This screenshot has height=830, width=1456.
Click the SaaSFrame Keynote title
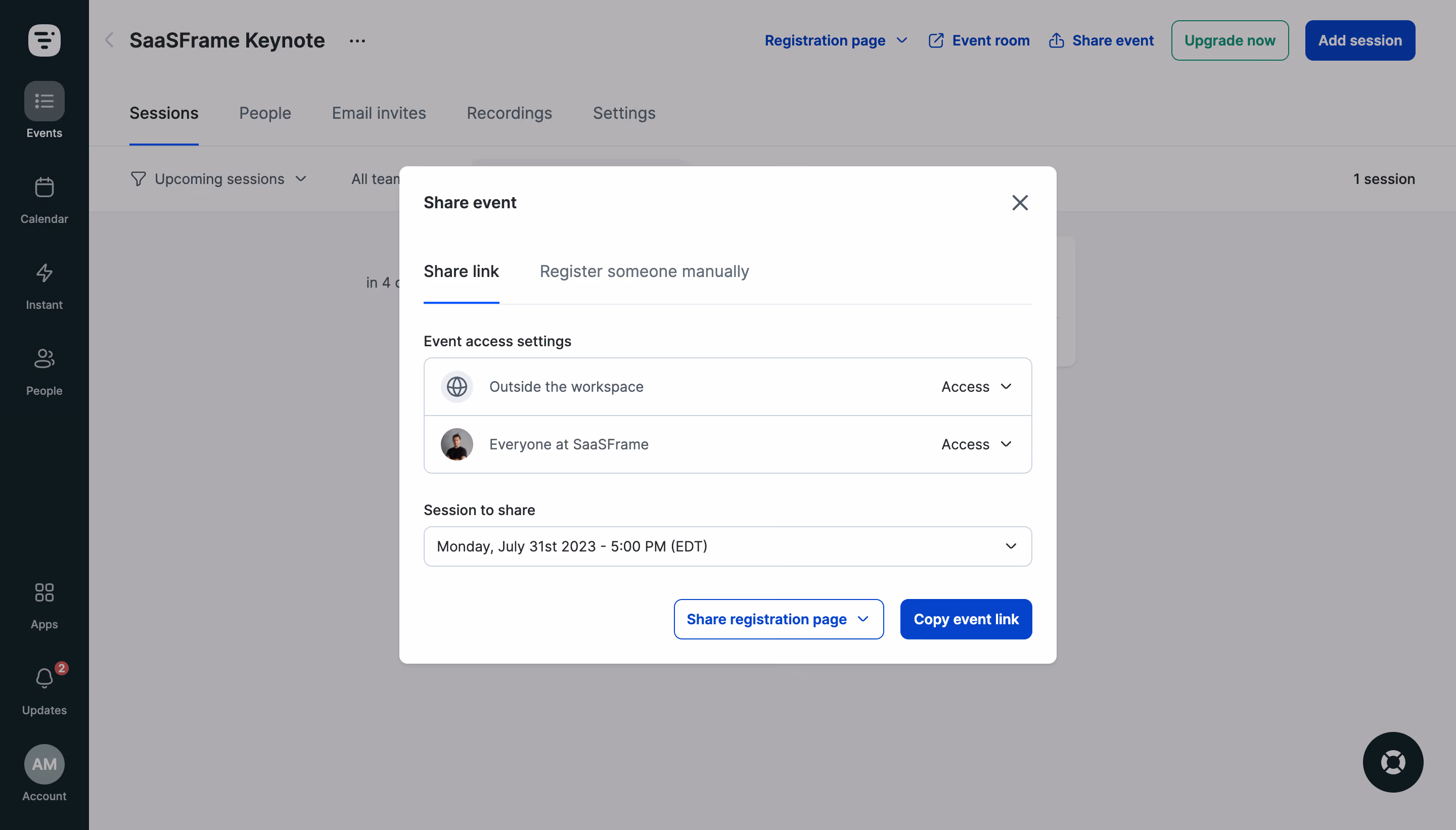click(x=227, y=40)
